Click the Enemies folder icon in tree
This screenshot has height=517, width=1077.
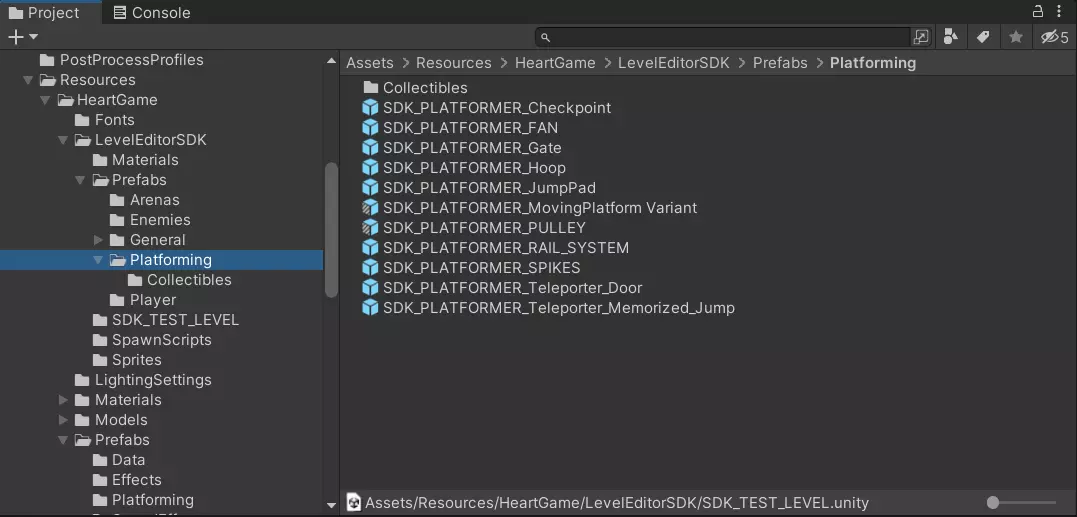(117, 220)
